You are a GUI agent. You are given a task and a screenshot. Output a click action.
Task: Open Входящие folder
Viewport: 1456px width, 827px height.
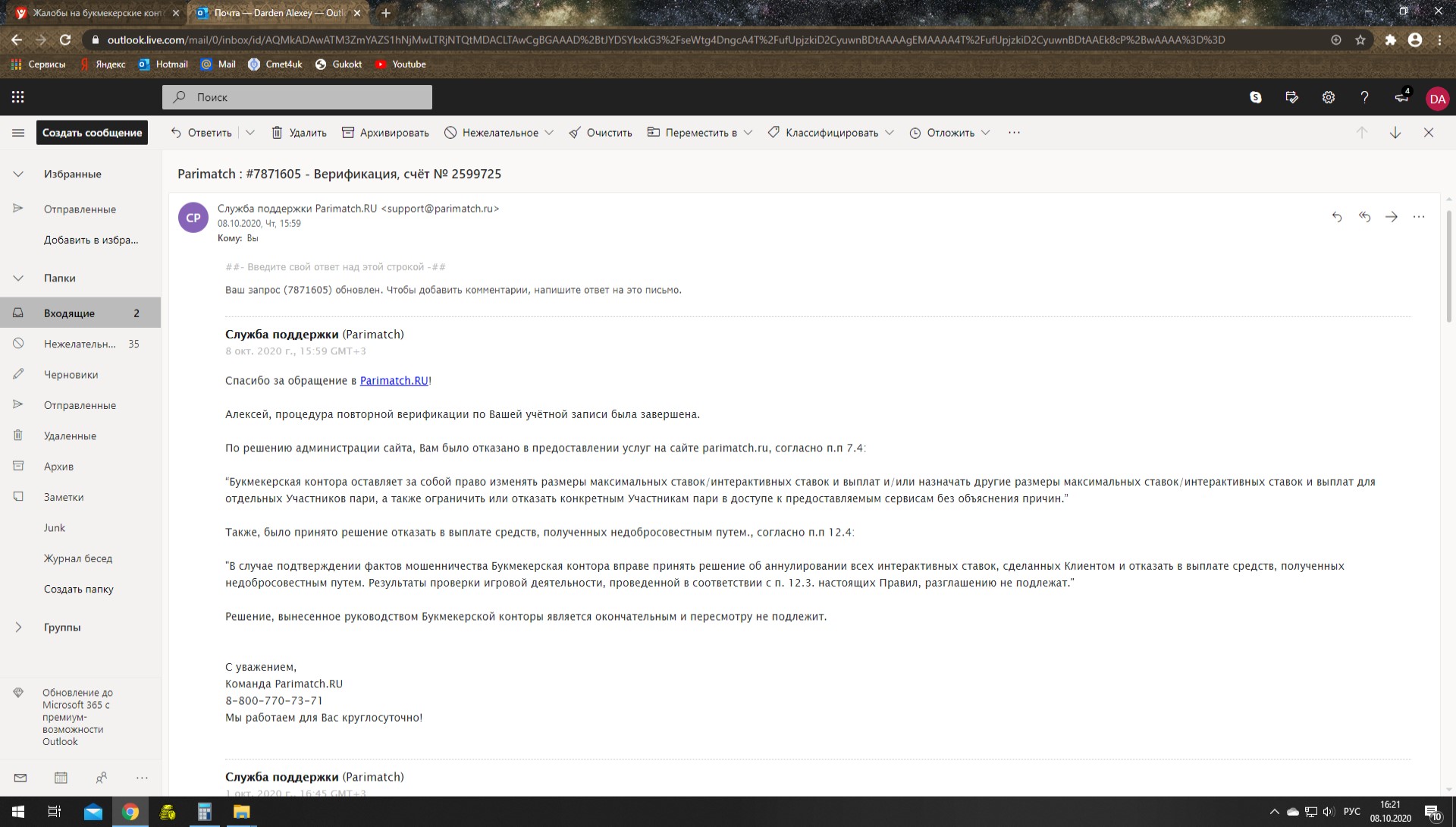[x=80, y=313]
